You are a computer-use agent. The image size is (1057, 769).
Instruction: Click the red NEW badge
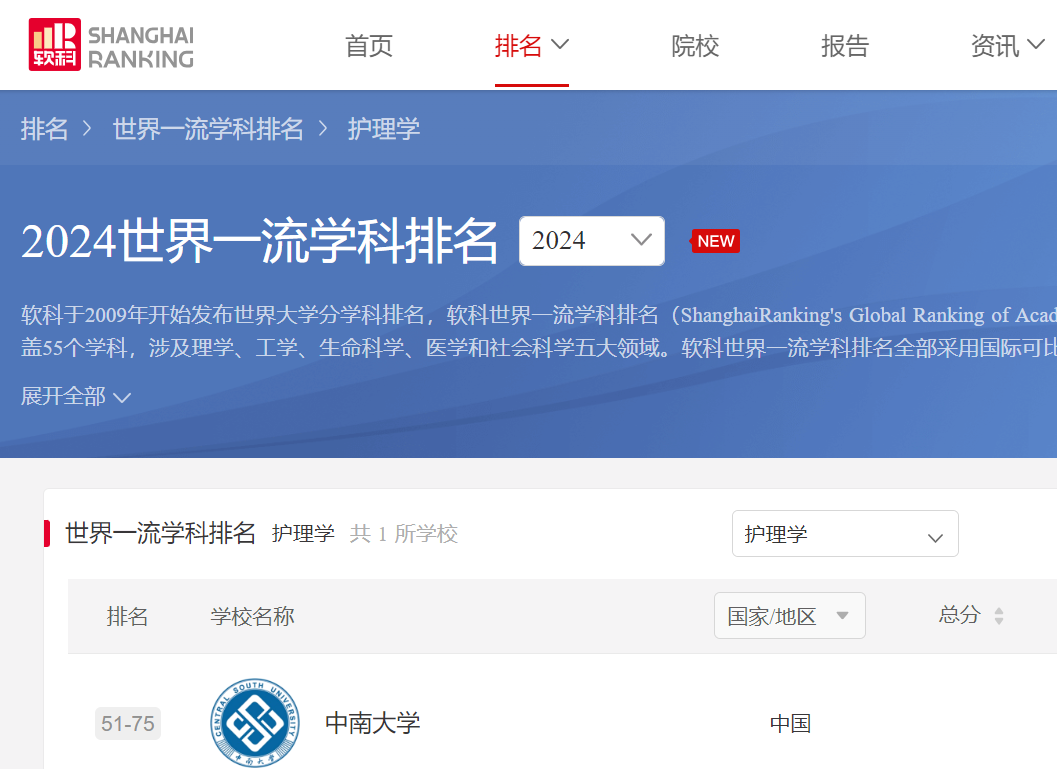tap(715, 241)
